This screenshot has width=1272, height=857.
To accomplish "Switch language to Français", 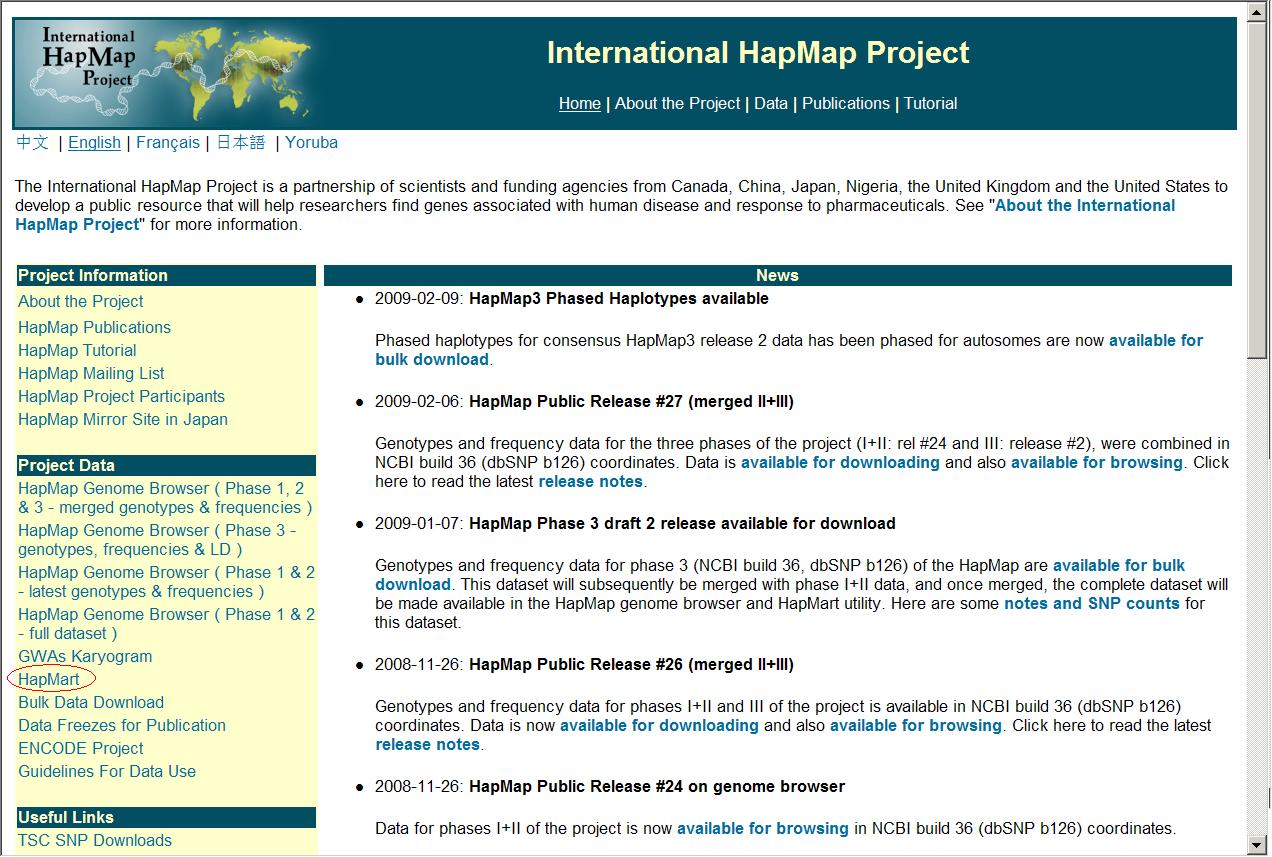I will tap(167, 143).
